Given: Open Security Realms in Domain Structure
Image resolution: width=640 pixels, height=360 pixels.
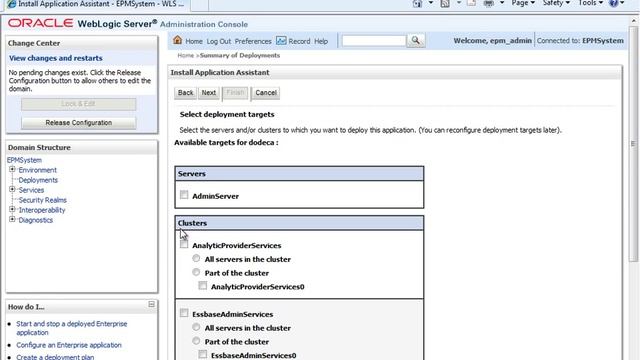Looking at the screenshot, I should (x=42, y=200).
